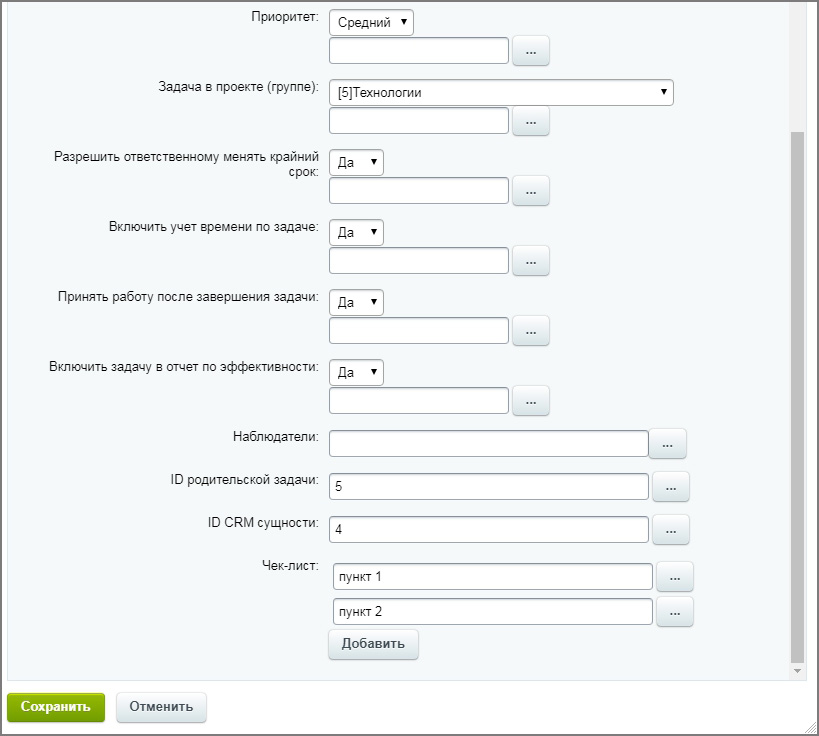This screenshot has height=736, width=819.
Task: Click the Добавить button under the checklist
Action: pyautogui.click(x=373, y=644)
